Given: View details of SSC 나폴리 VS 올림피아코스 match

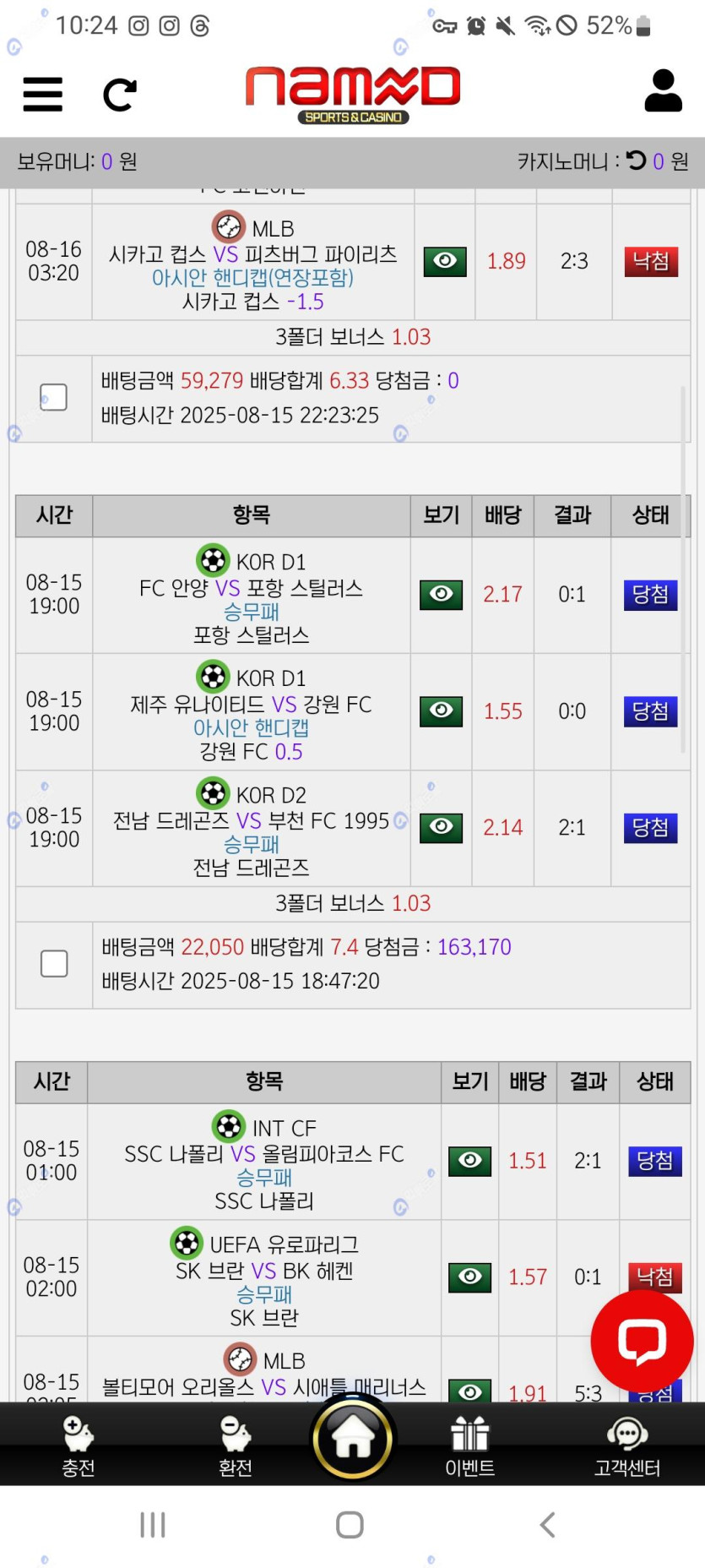Looking at the screenshot, I should click(470, 1161).
